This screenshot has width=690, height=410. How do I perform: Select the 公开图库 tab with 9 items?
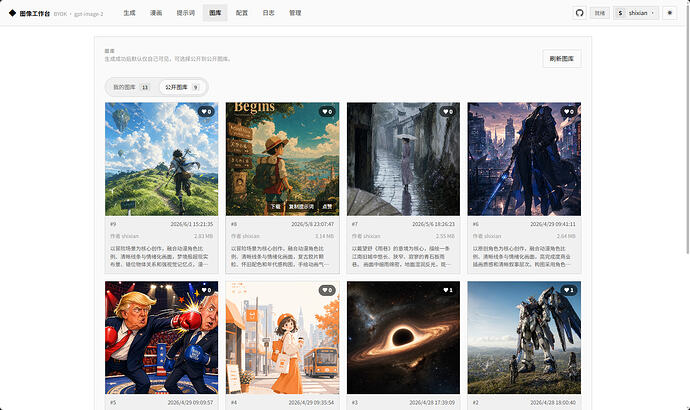click(x=182, y=87)
